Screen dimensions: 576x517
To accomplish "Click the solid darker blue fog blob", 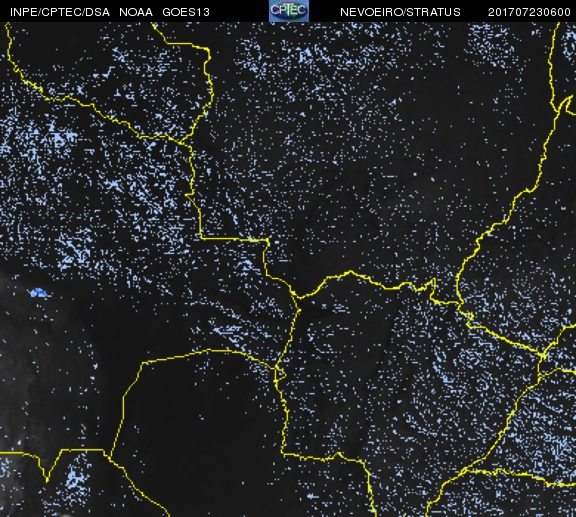I will click(38, 293).
